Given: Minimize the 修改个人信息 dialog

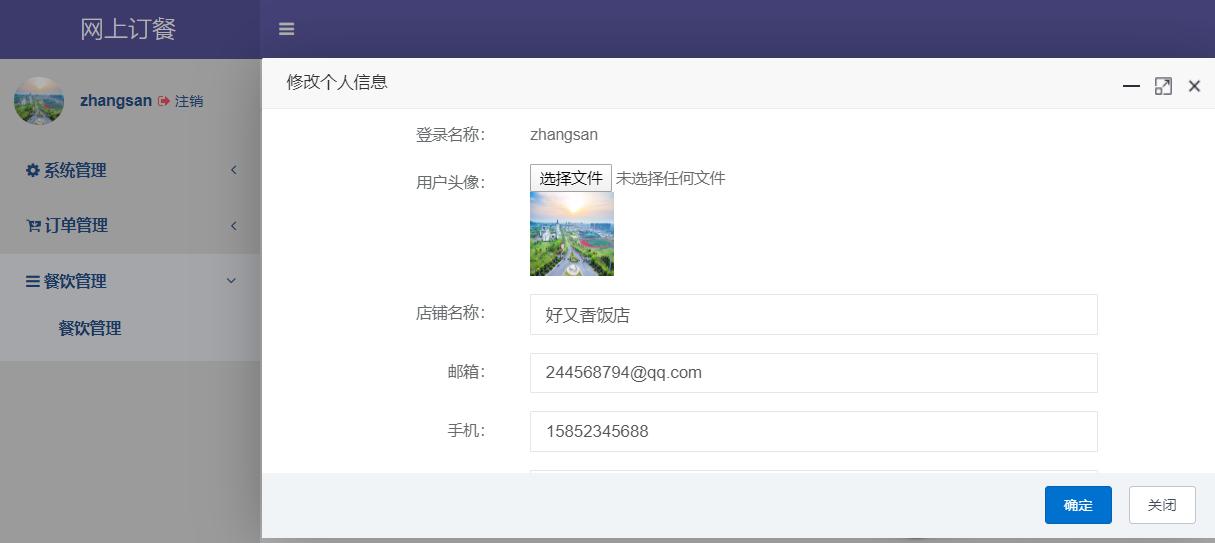Looking at the screenshot, I should pos(1131,86).
